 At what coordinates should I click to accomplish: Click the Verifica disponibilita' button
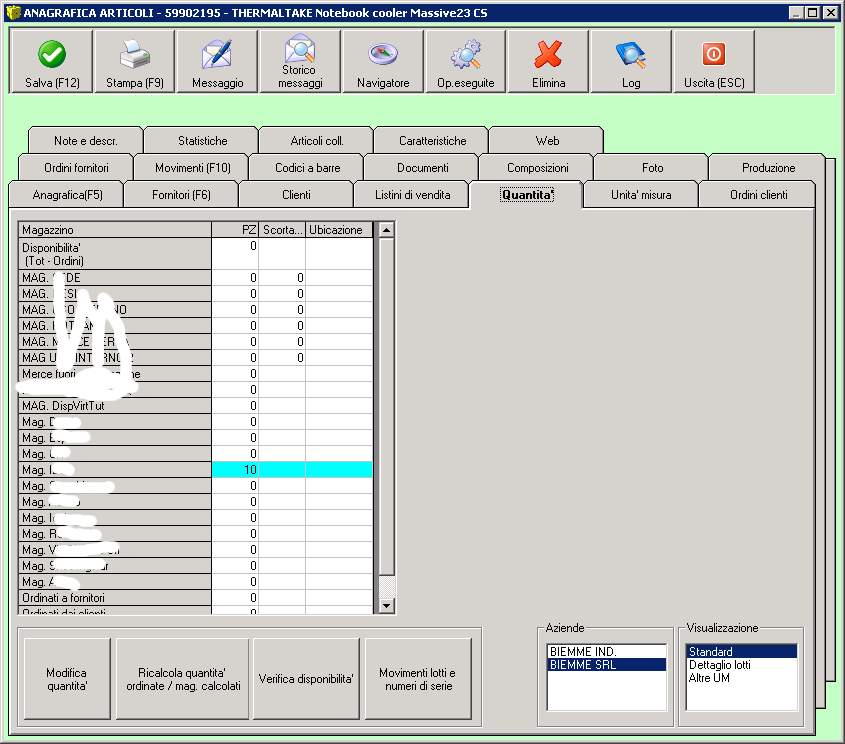(306, 679)
